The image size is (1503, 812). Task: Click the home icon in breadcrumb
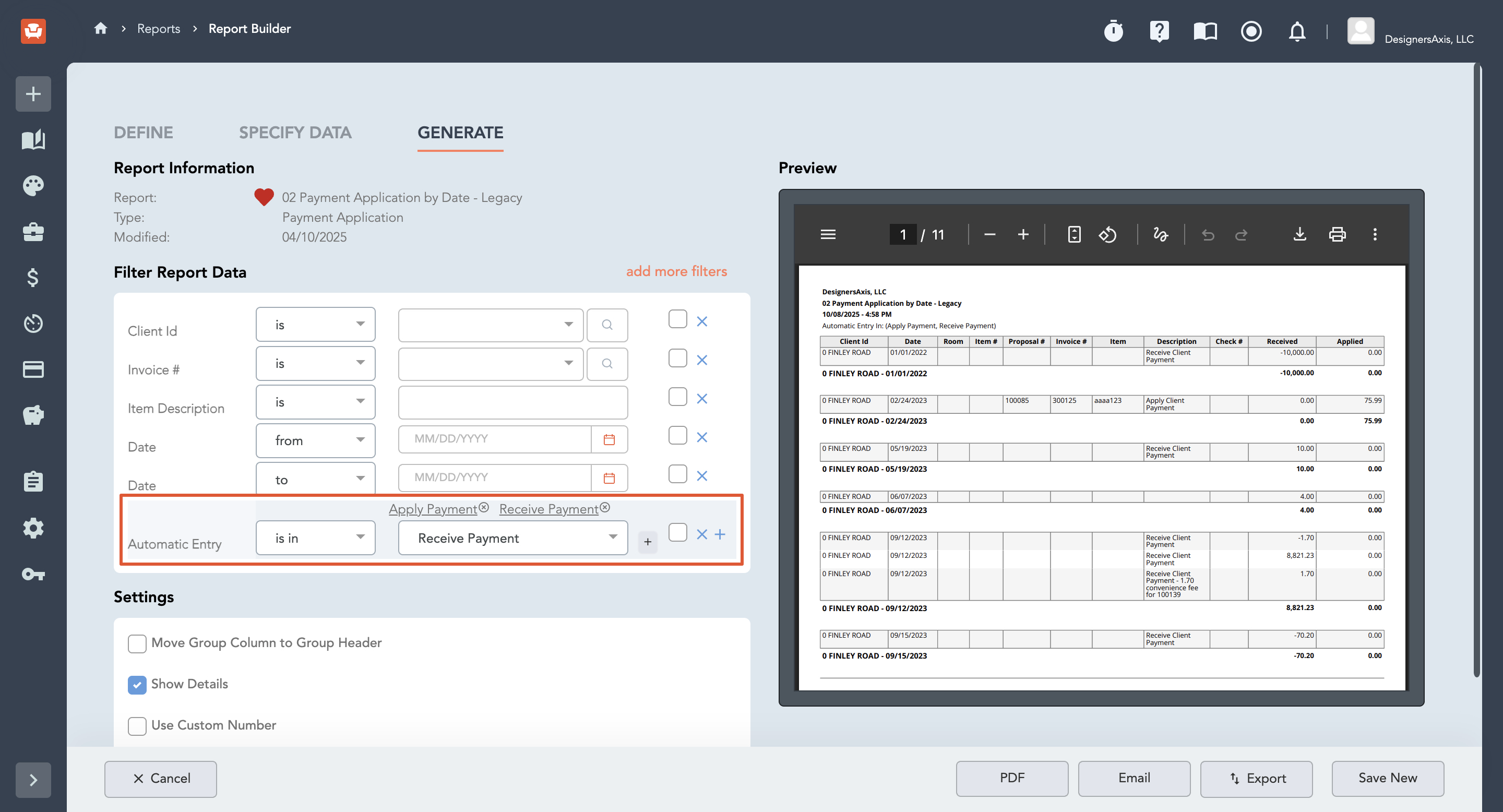click(x=100, y=29)
